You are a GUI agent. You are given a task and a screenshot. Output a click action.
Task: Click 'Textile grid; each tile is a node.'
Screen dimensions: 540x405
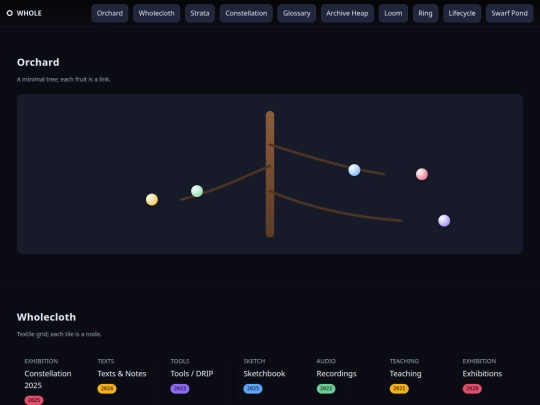[59, 334]
